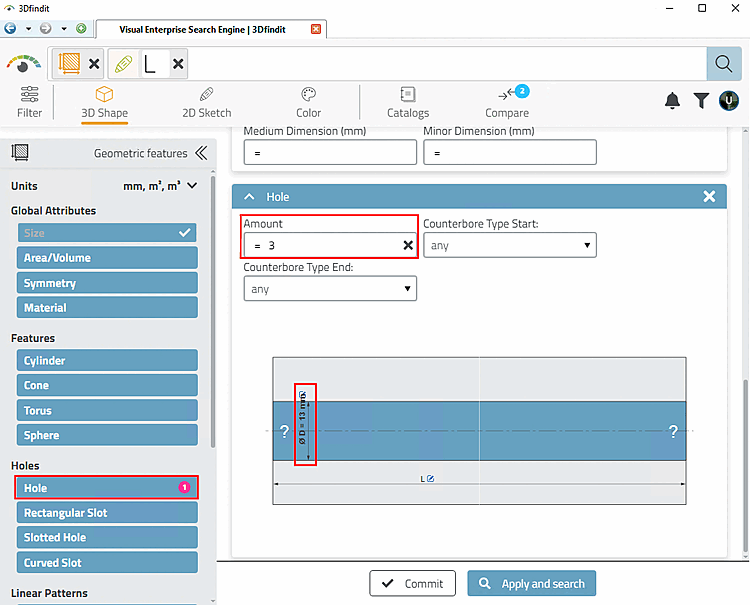Open the Catalogs tab
750x605 pixels.
[x=408, y=102]
